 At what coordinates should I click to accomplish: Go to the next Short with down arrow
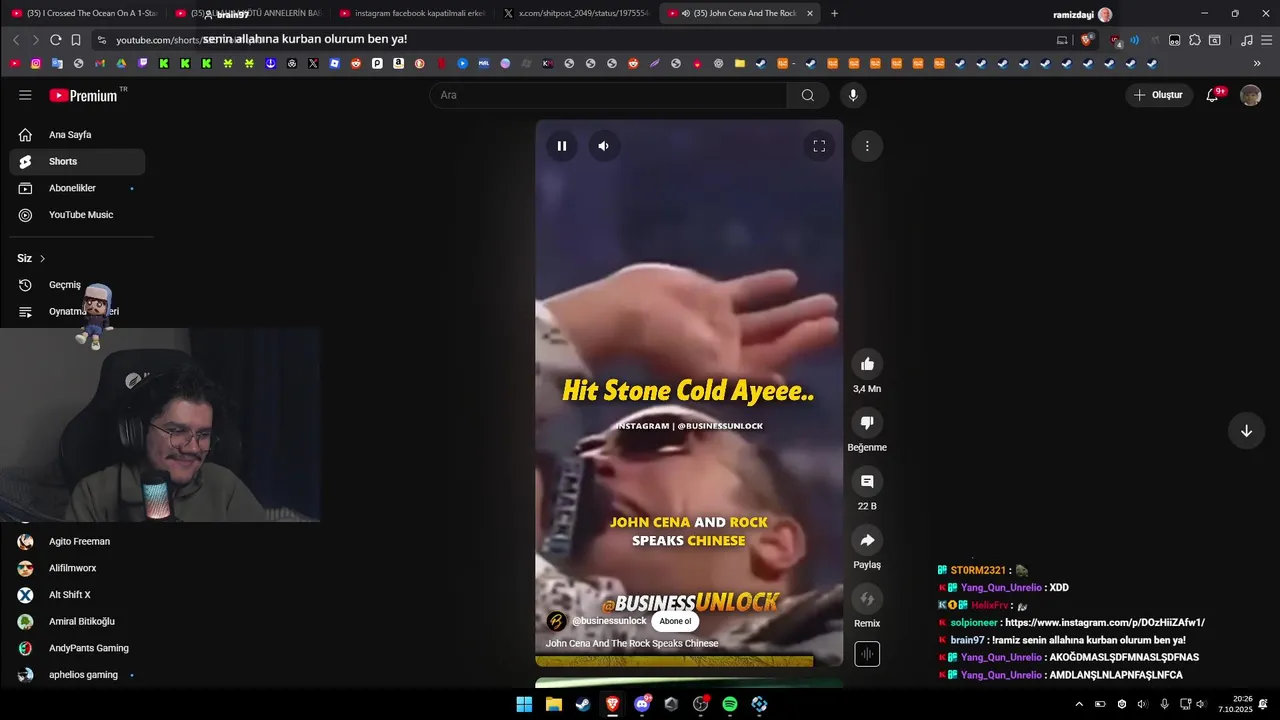pos(1246,431)
